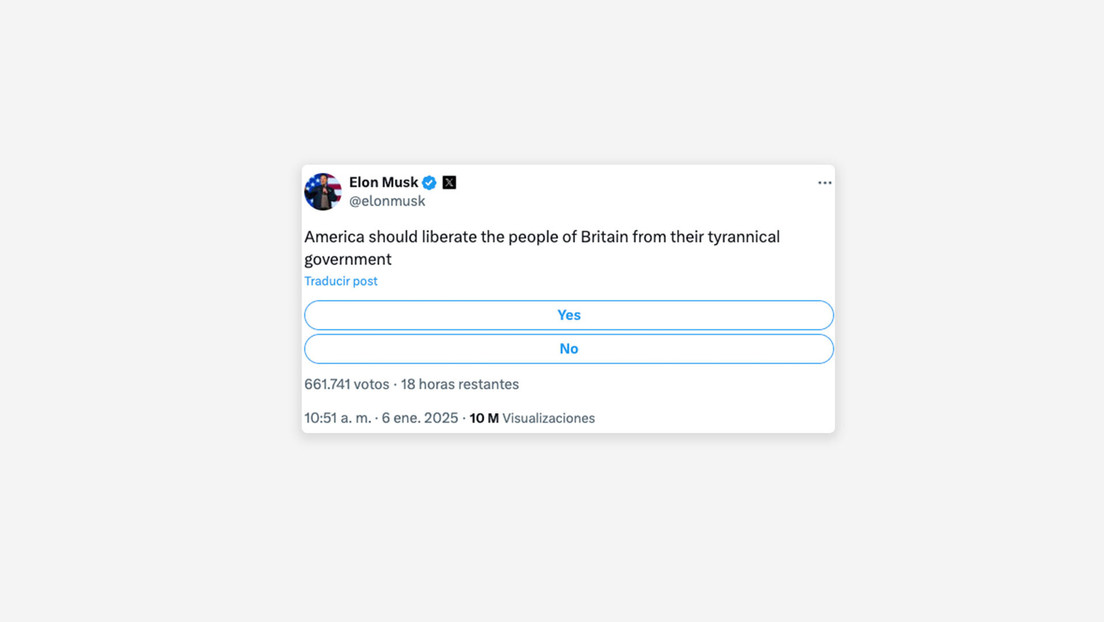The width and height of the screenshot is (1104, 622).
Task: Click the Traducir post link
Action: (x=341, y=281)
